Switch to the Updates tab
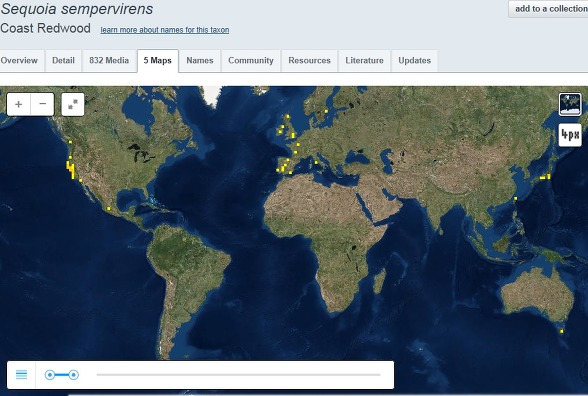 click(415, 61)
